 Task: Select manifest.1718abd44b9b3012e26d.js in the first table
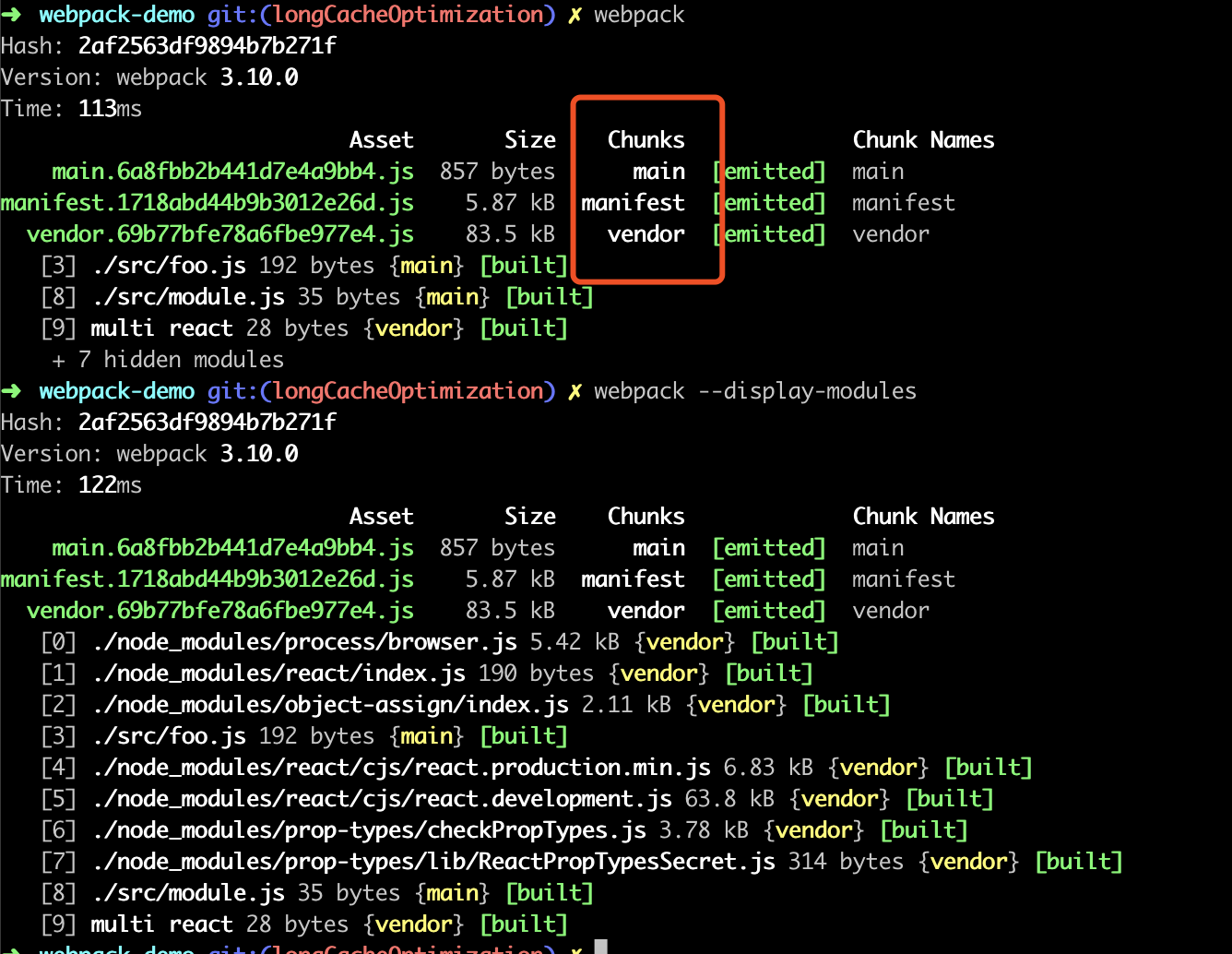point(207,203)
